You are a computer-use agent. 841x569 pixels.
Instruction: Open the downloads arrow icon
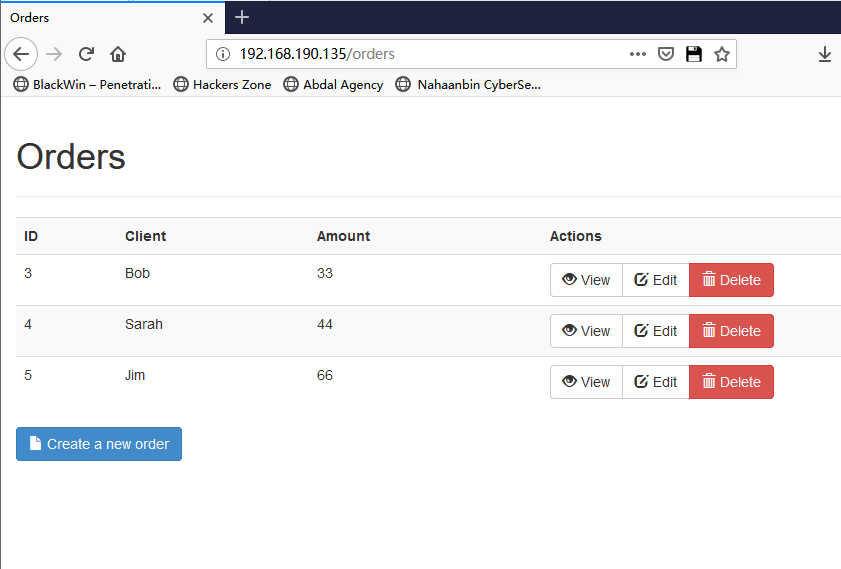pos(825,54)
